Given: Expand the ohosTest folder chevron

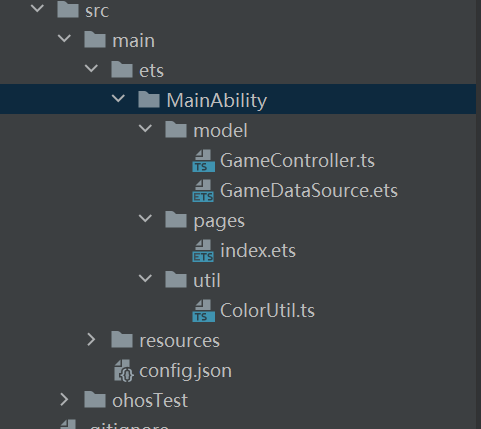Looking at the screenshot, I should [x=64, y=400].
